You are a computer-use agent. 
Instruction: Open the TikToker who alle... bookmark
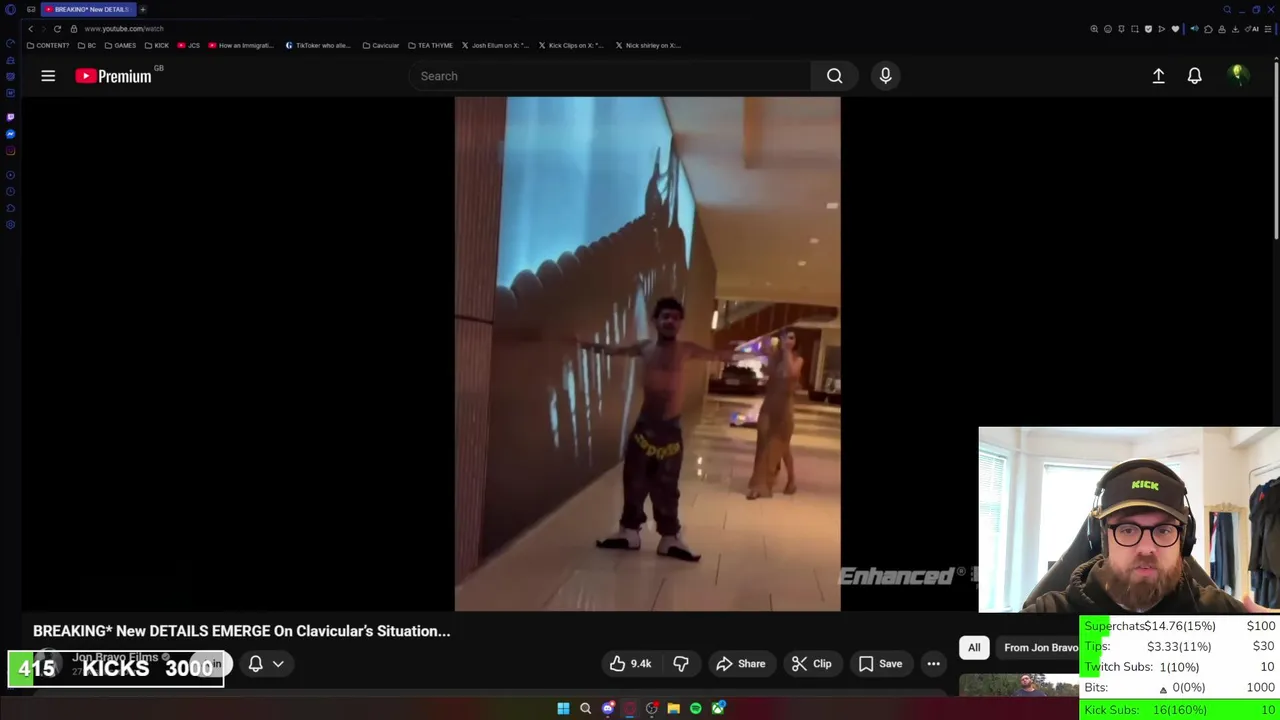(x=318, y=45)
